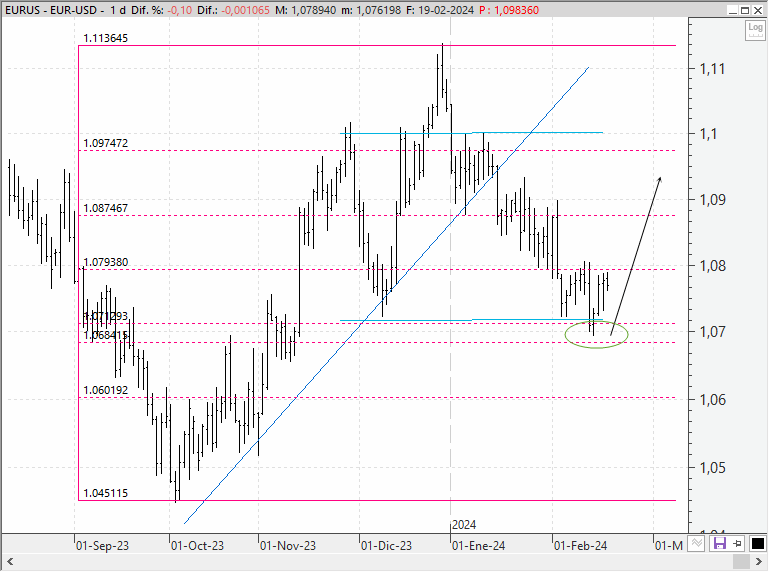The image size is (769, 572).
Task: Click the F: 19-02-2024 date in title
Action: pos(440,10)
